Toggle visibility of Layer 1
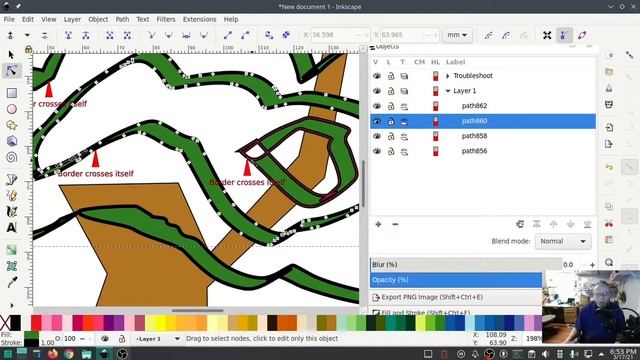 point(376,91)
